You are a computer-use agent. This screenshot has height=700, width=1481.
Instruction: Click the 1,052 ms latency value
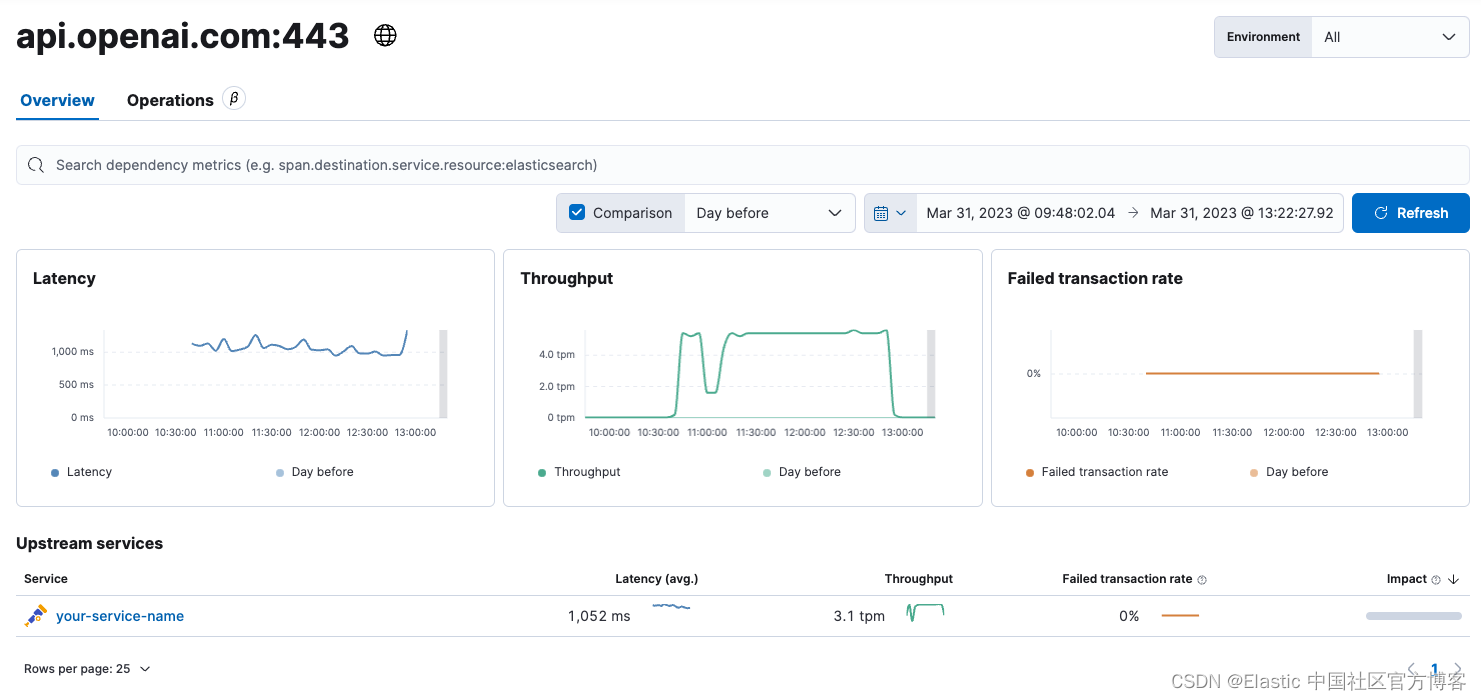point(599,616)
